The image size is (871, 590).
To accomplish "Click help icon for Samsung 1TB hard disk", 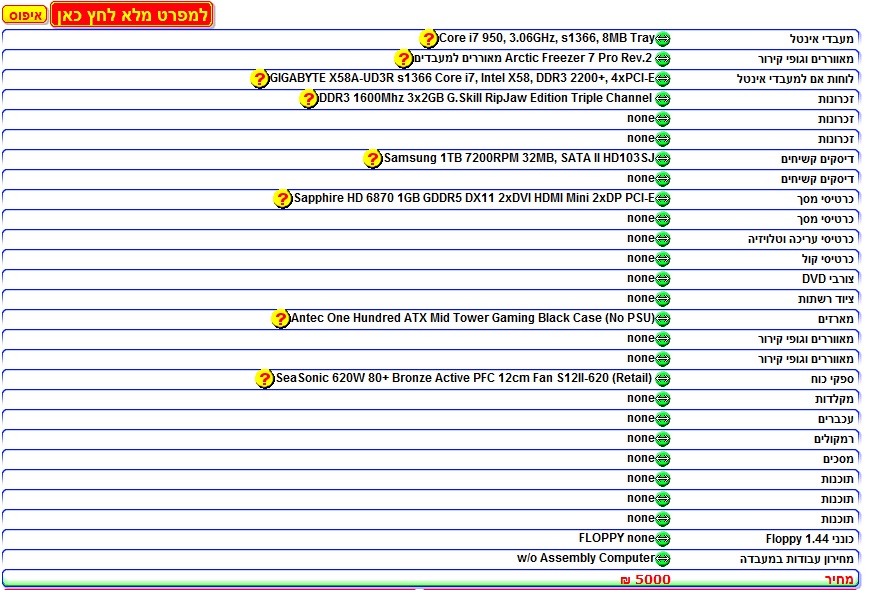I will (x=373, y=159).
